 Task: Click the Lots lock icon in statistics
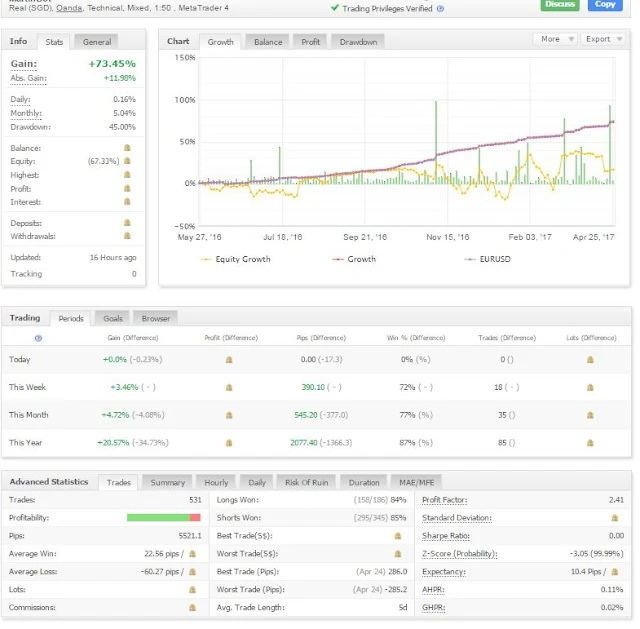click(x=193, y=590)
